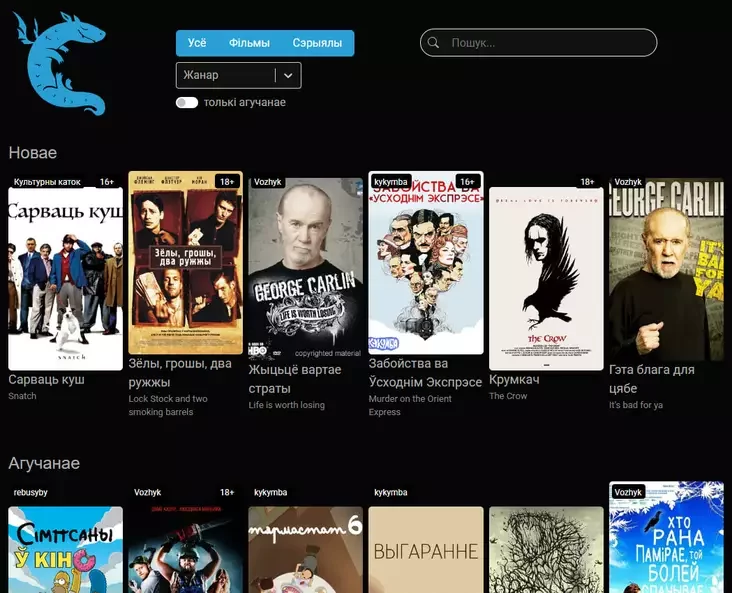
Task: Click the Крумкач title link
Action: (x=514, y=380)
